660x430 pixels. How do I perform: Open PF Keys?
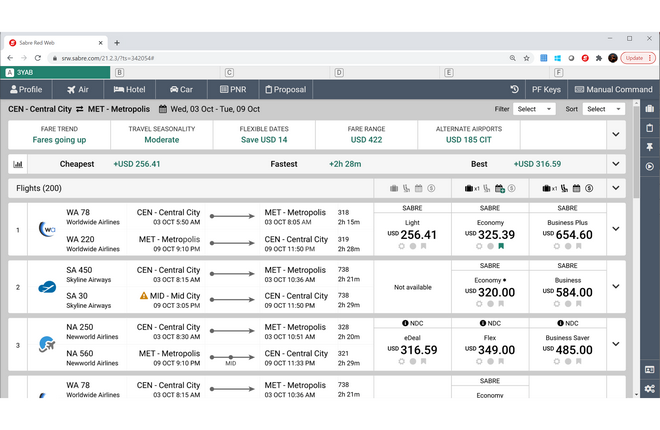(x=546, y=89)
